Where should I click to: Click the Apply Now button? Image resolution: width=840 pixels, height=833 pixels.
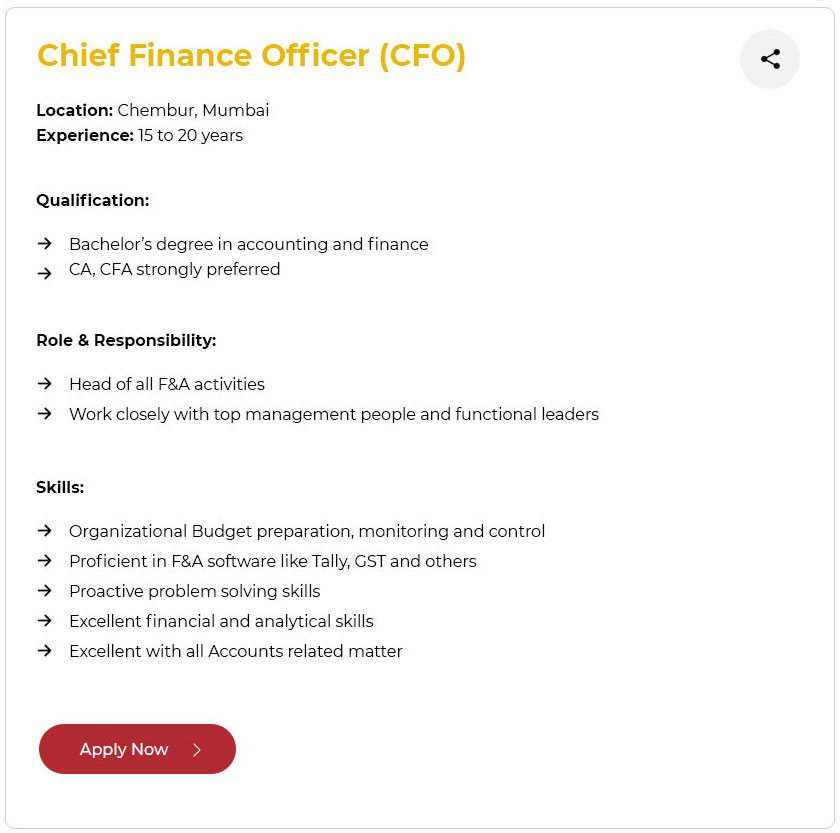click(137, 749)
